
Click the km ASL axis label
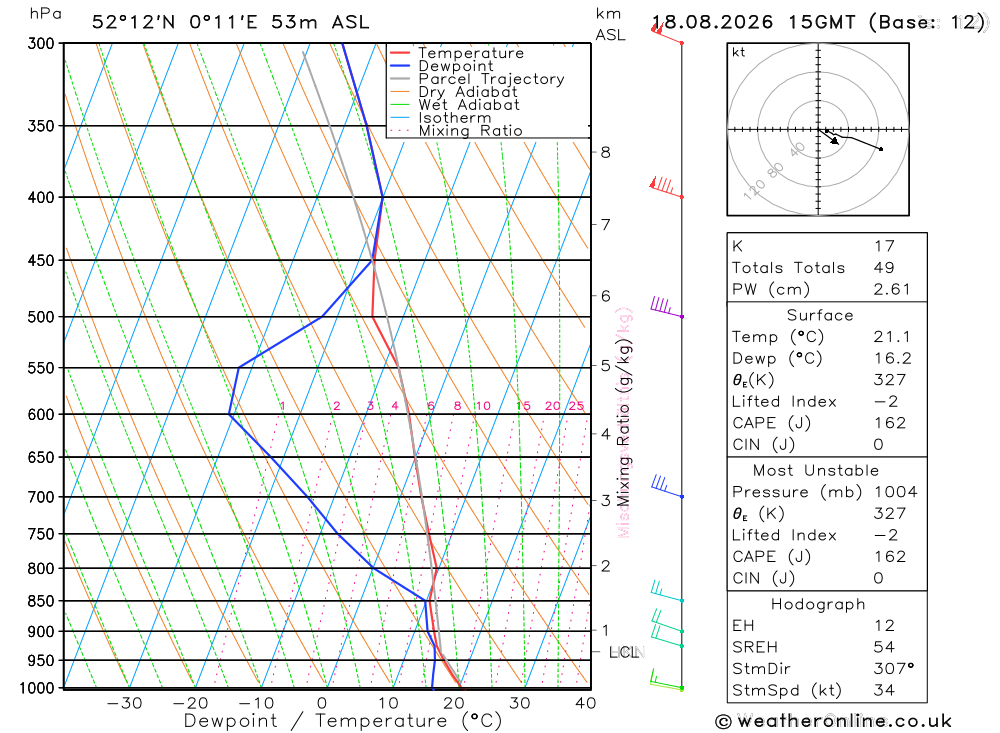click(610, 24)
